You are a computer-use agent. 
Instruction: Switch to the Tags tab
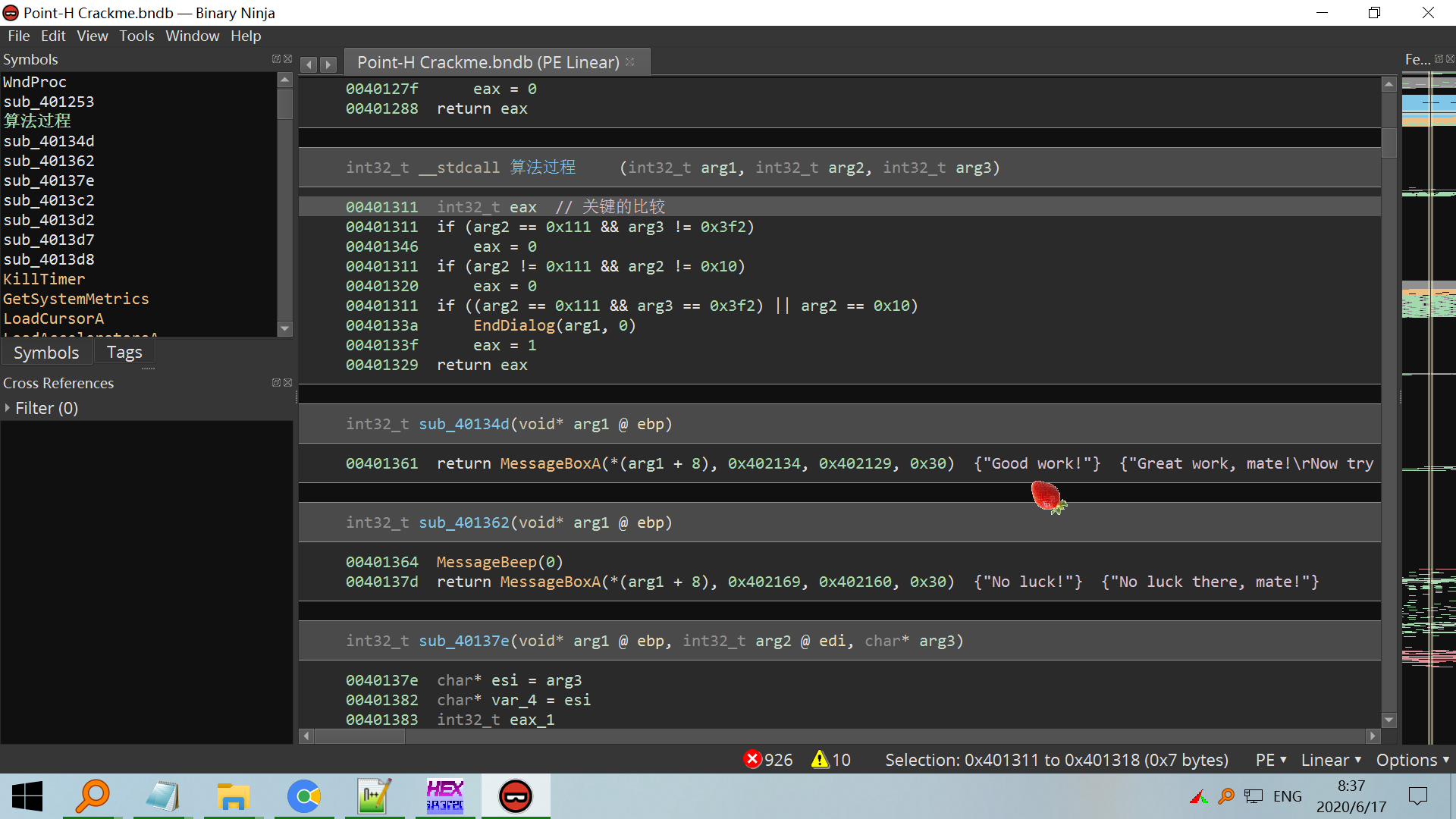[124, 353]
